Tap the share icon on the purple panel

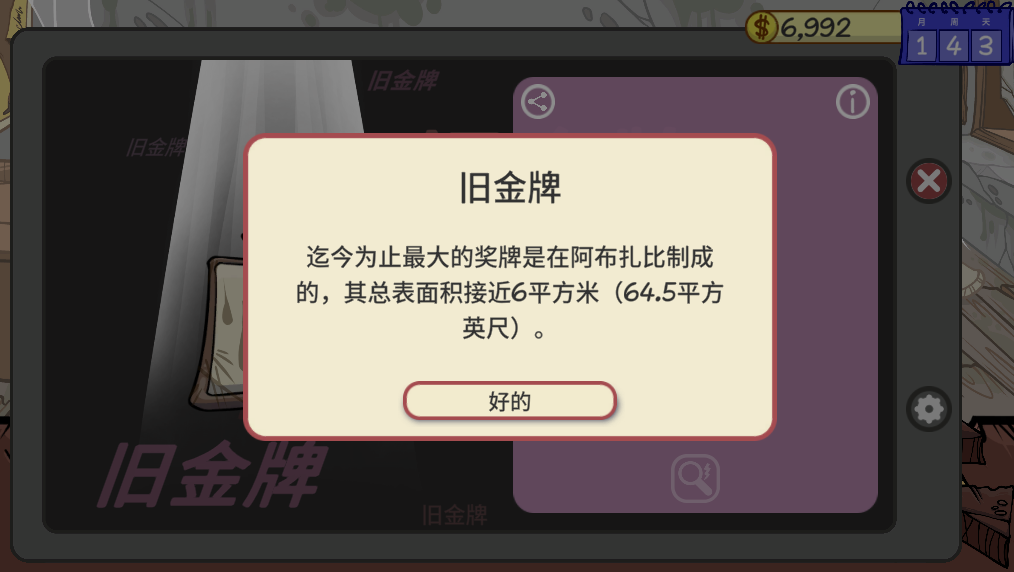coord(538,101)
